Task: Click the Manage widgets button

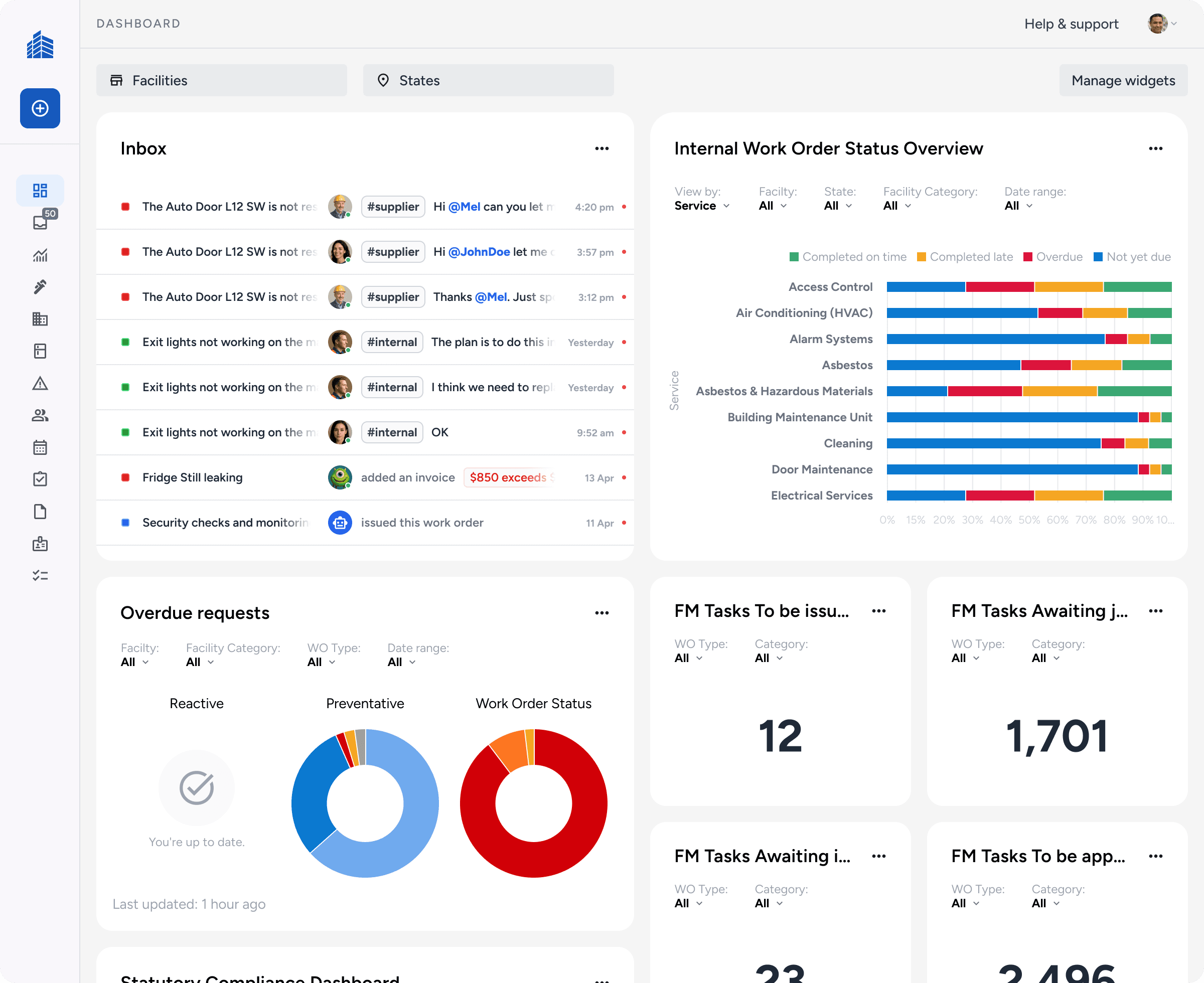Action: coord(1122,80)
